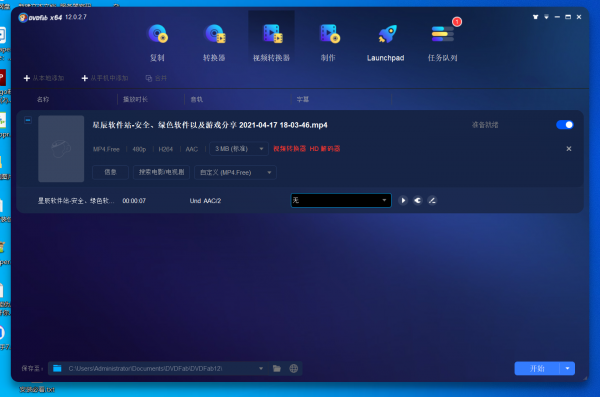Image resolution: width=600 pixels, height=397 pixels.
Task: Click the 00:00:07 duration value
Action: 134,201
